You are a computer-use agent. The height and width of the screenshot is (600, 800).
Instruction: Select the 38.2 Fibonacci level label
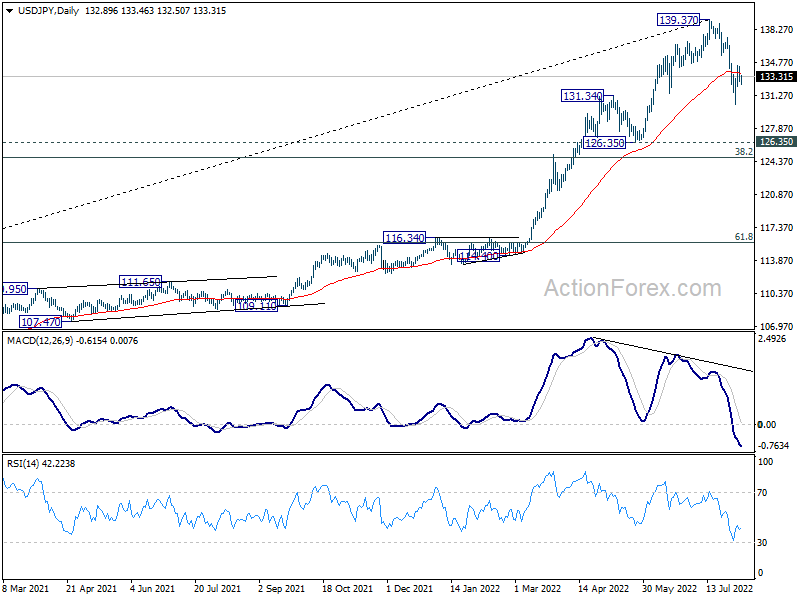pos(743,152)
